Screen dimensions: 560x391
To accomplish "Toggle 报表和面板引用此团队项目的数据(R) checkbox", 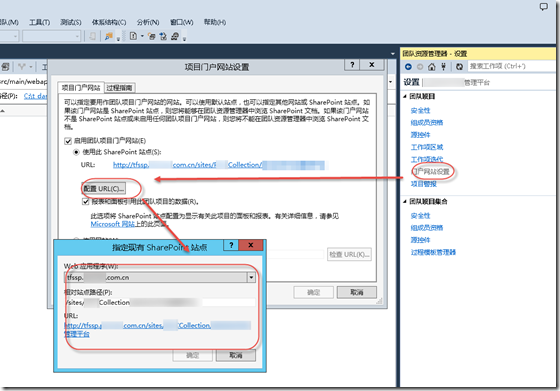I will 85,202.
